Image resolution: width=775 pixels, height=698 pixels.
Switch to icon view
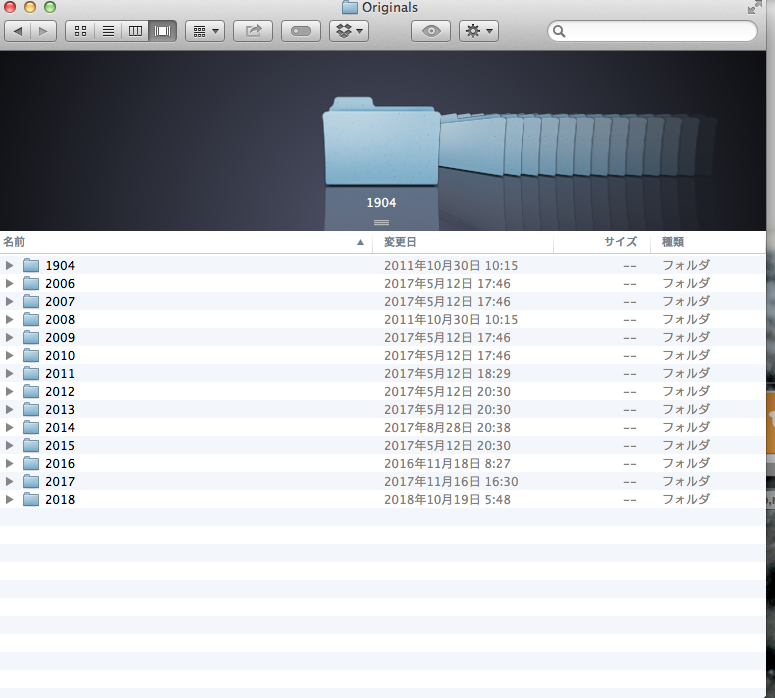80,31
